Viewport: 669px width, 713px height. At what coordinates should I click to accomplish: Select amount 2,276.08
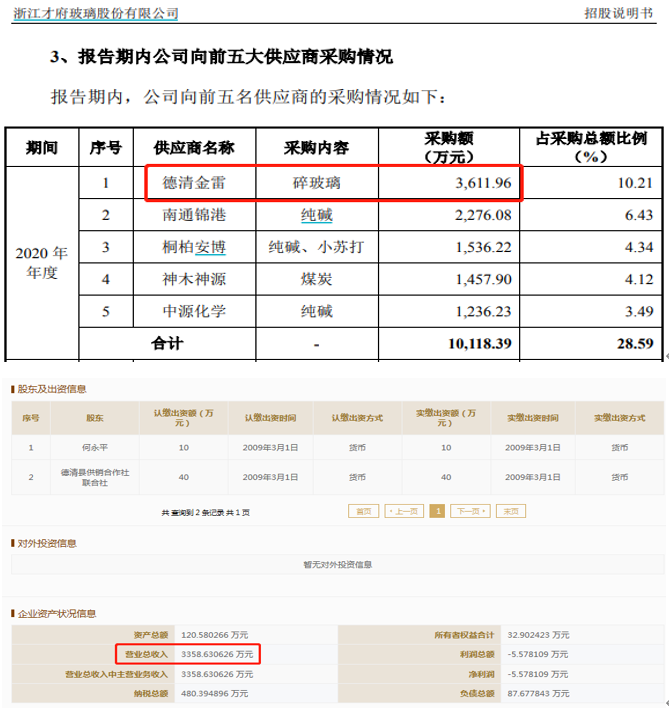[x=483, y=215]
